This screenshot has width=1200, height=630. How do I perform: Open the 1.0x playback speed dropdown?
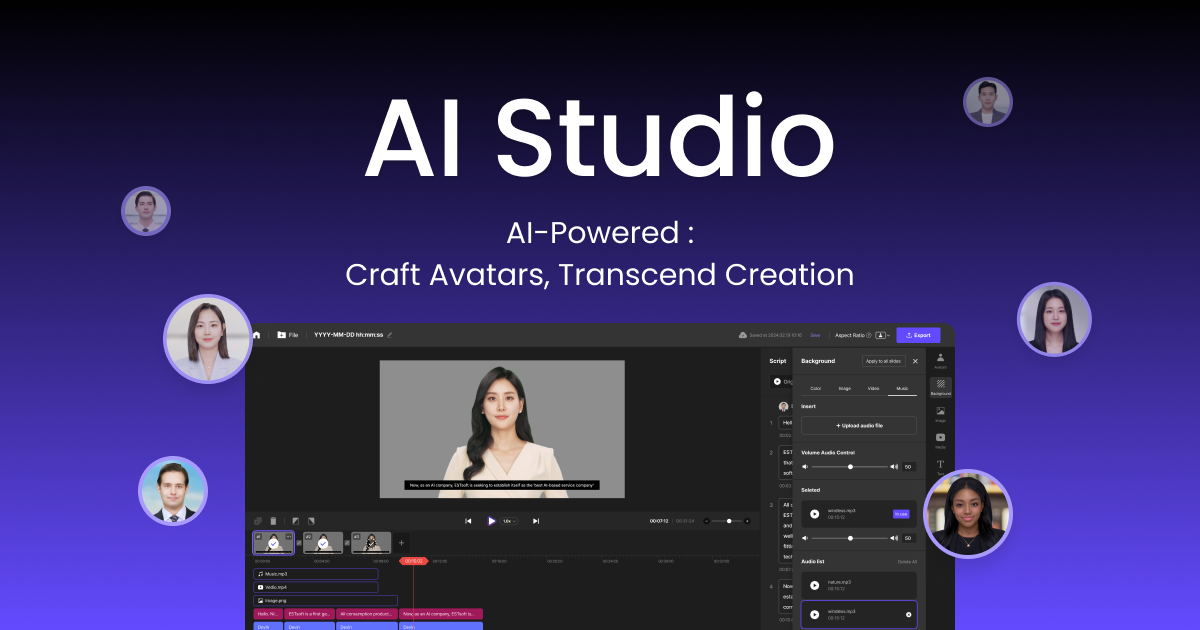pos(508,521)
